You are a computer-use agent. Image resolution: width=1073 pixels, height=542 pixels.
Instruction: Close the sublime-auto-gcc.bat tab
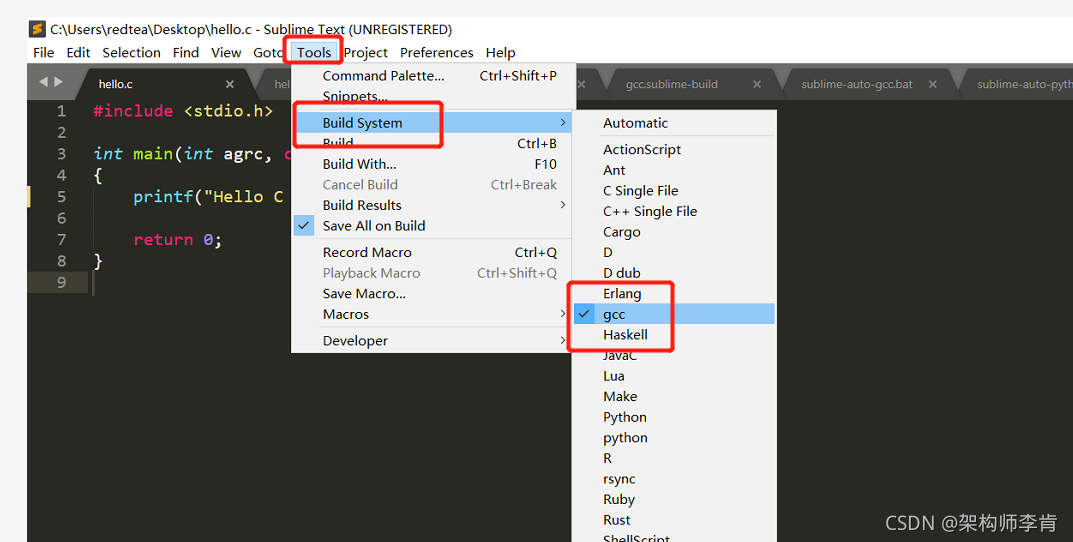(x=933, y=85)
